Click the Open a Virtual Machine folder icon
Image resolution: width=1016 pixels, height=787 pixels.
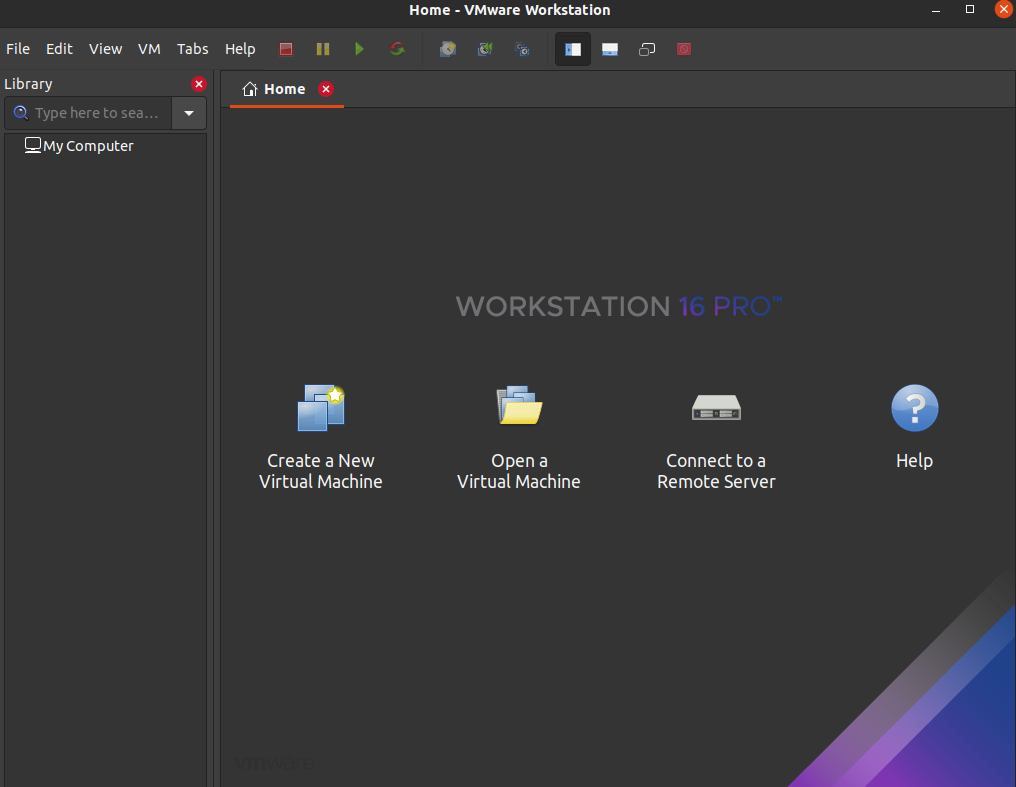(x=519, y=406)
